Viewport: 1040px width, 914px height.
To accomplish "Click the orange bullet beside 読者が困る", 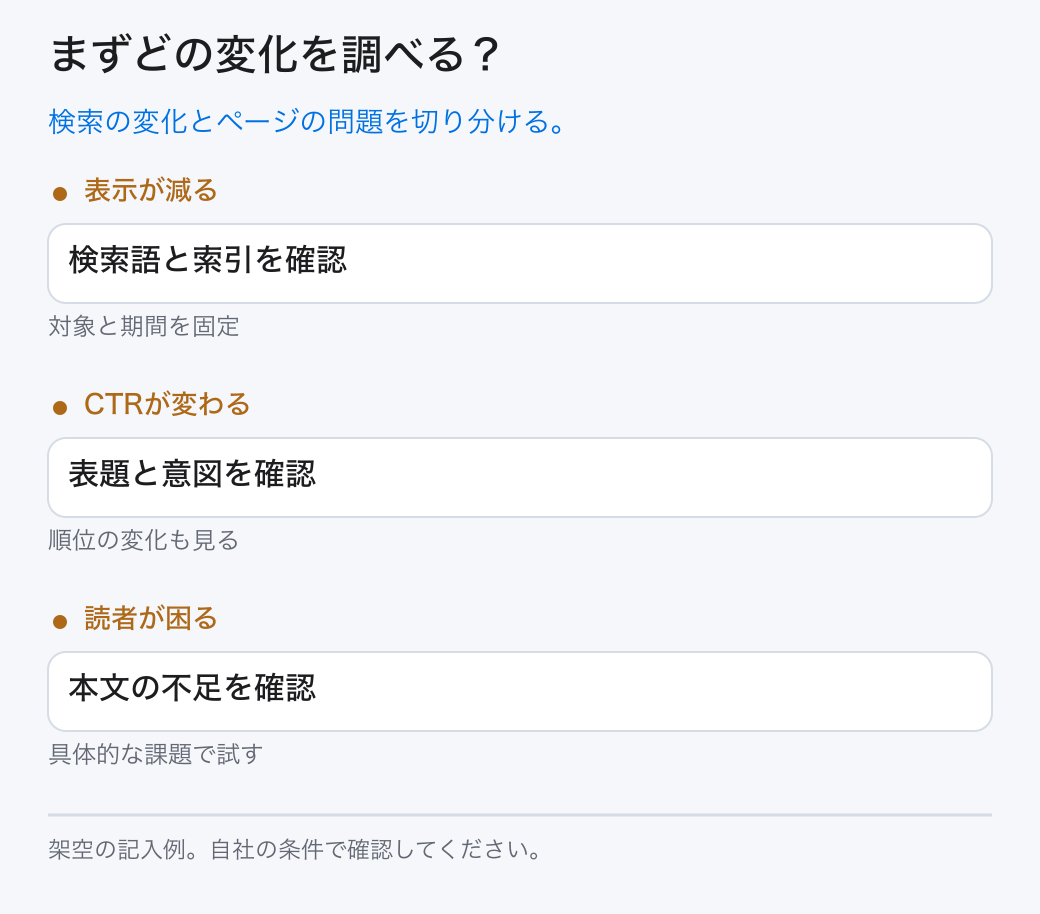I will coord(60,621).
